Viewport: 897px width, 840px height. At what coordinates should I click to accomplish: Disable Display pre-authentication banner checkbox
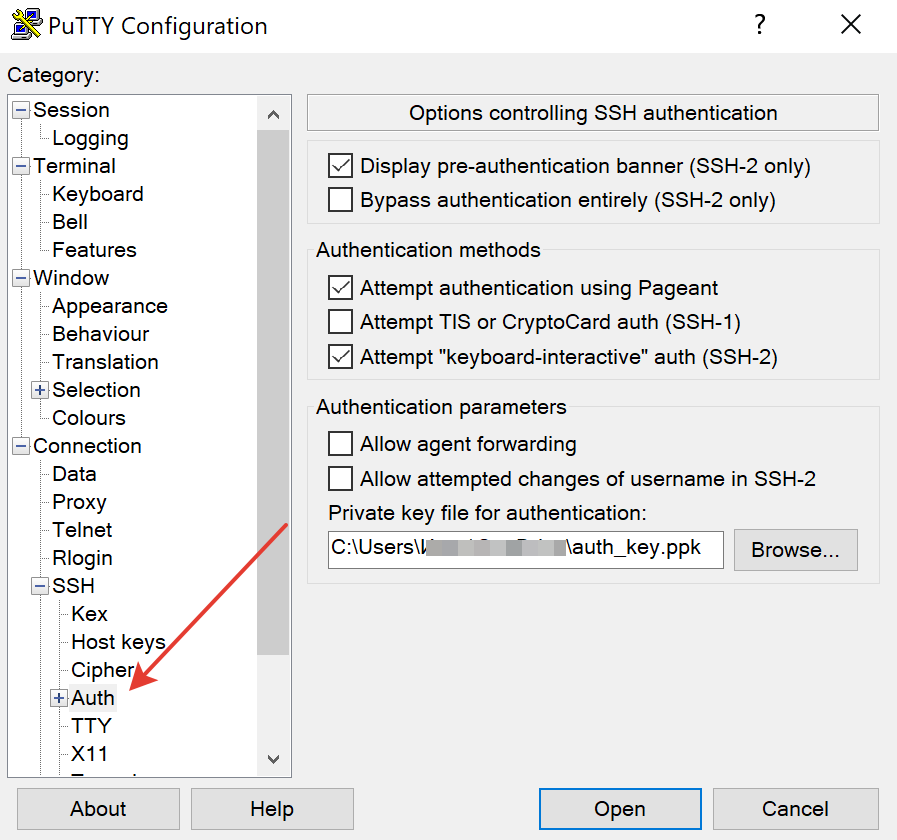(x=341, y=166)
